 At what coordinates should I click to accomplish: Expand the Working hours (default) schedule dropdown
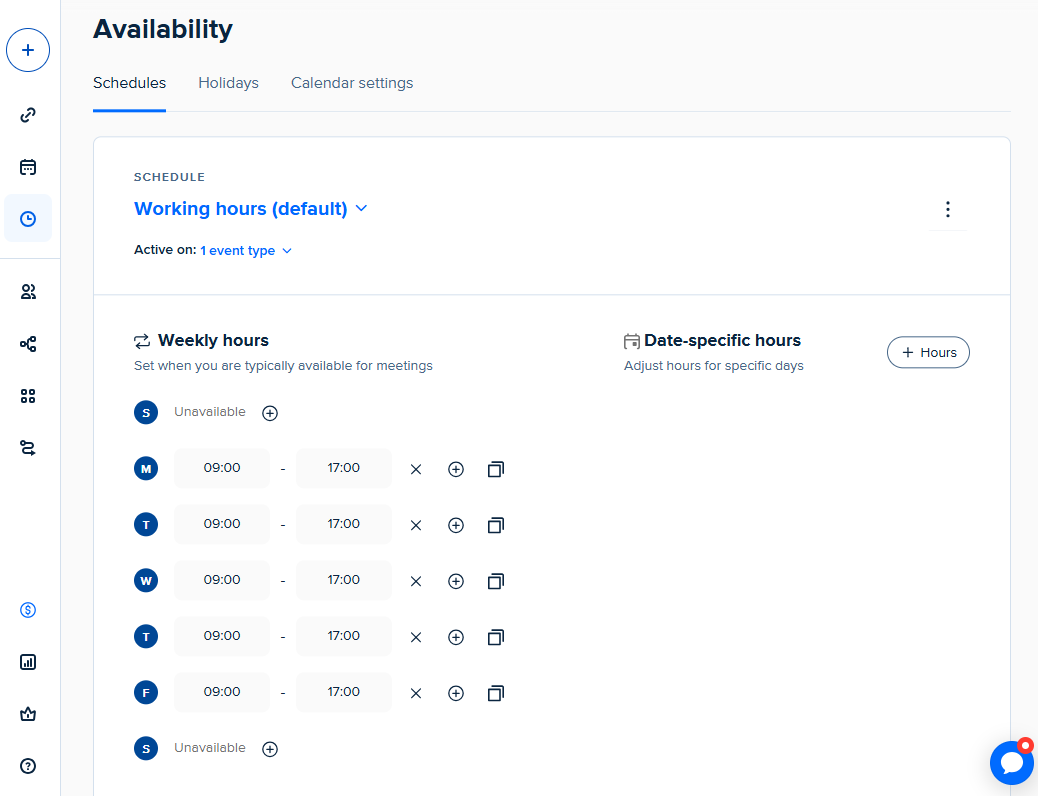(x=251, y=209)
